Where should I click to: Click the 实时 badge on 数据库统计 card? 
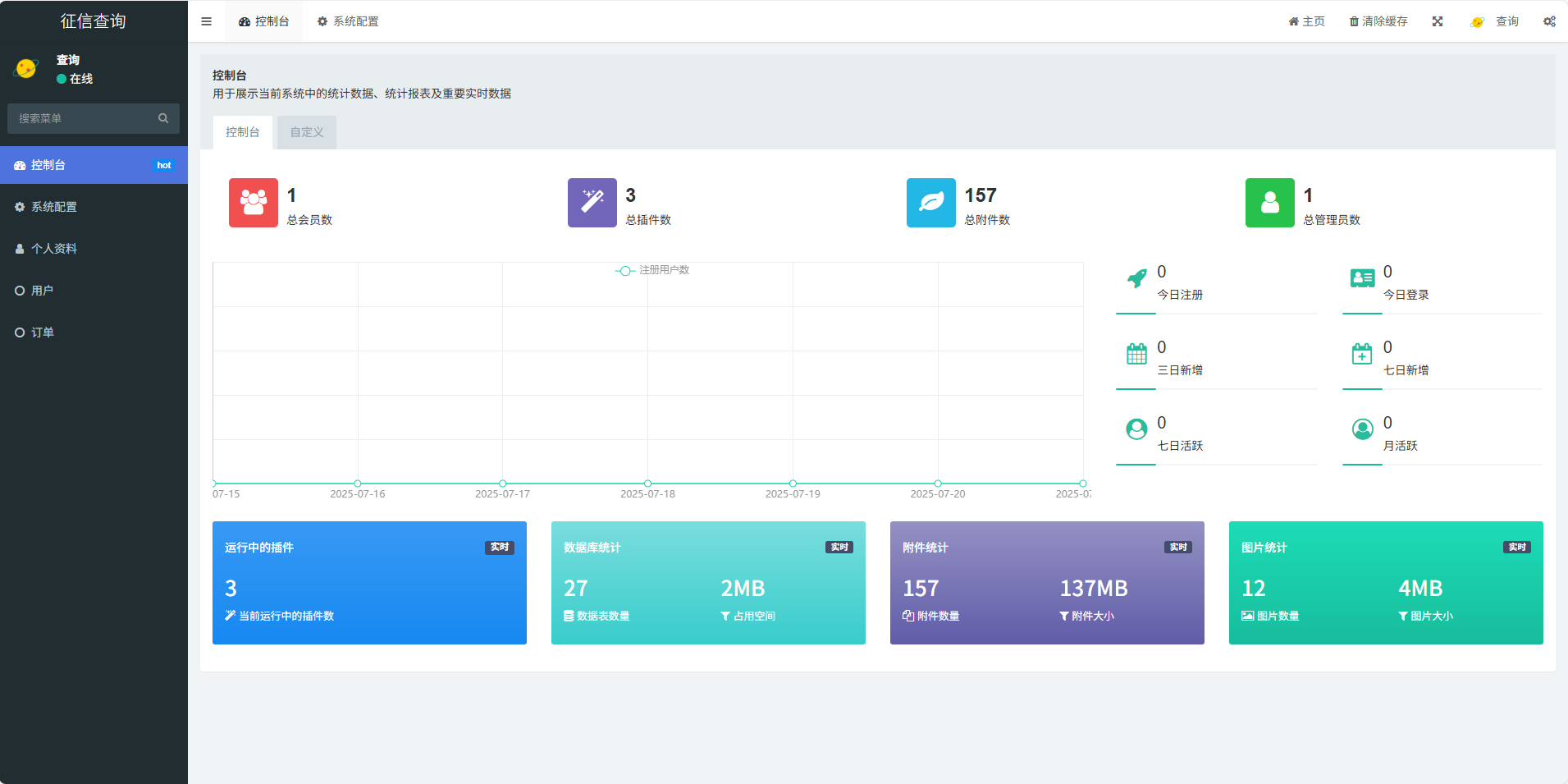click(x=839, y=547)
